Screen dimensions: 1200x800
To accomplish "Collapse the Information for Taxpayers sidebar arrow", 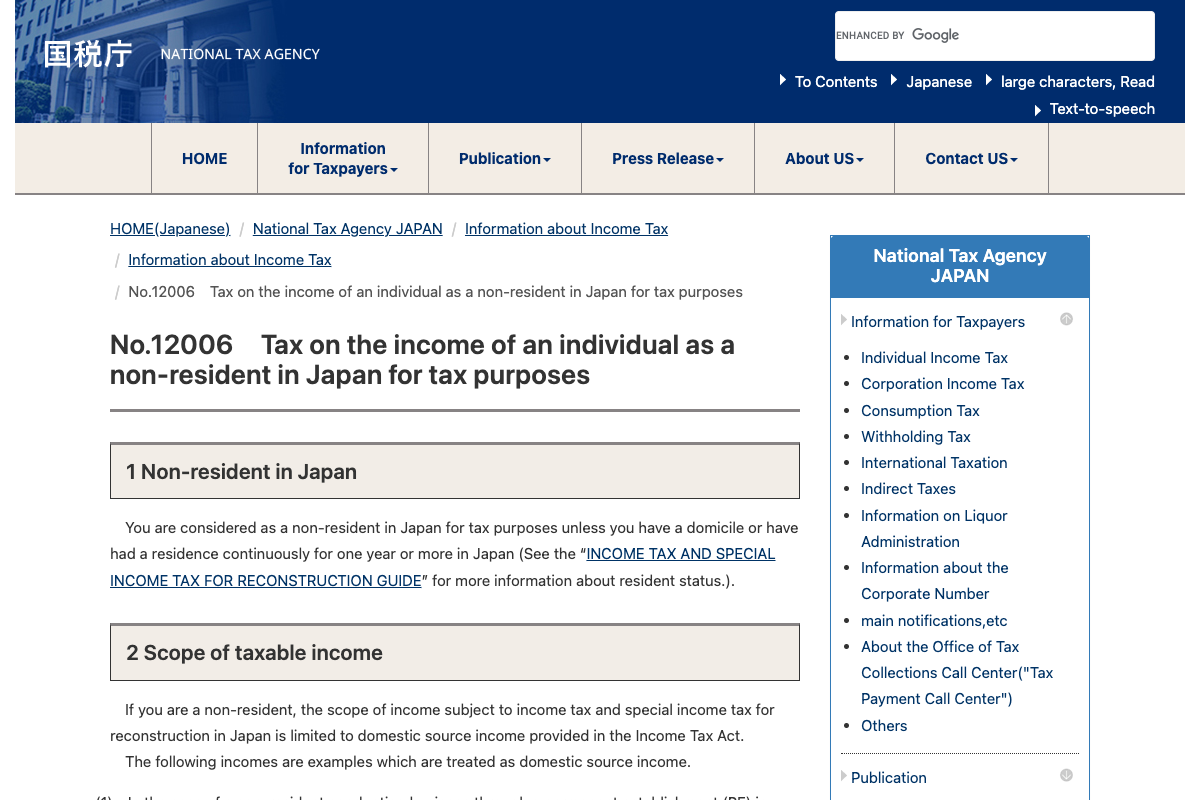I will pyautogui.click(x=1066, y=320).
